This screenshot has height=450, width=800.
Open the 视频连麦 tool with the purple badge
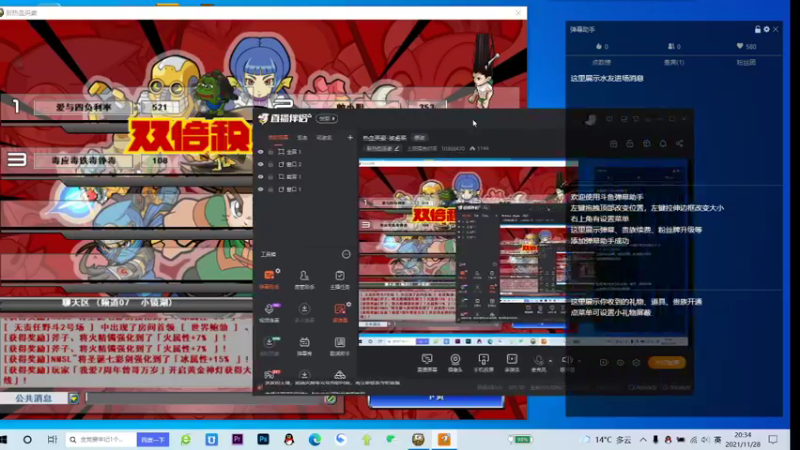pyautogui.click(x=269, y=312)
